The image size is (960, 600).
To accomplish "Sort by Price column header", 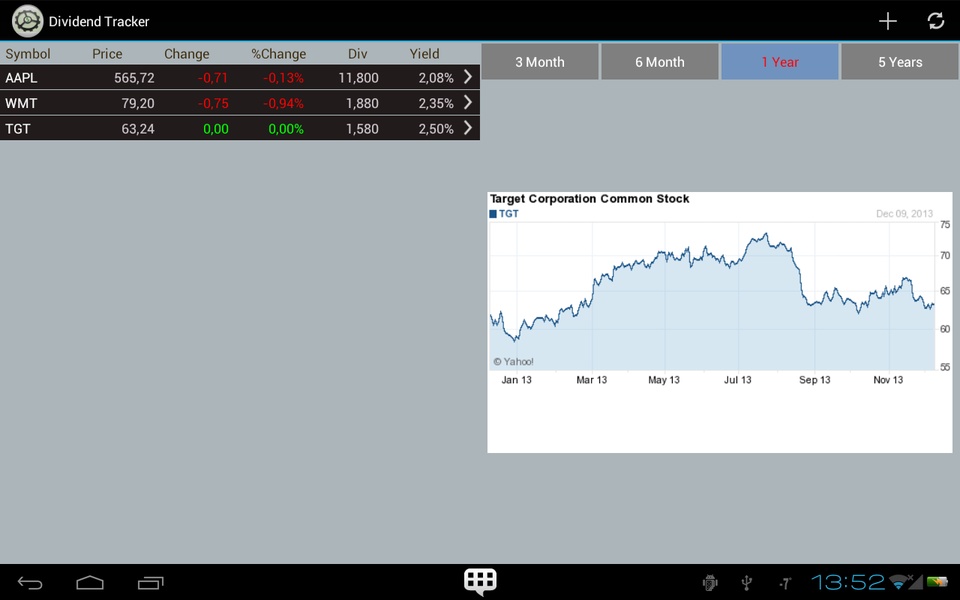I will (107, 54).
